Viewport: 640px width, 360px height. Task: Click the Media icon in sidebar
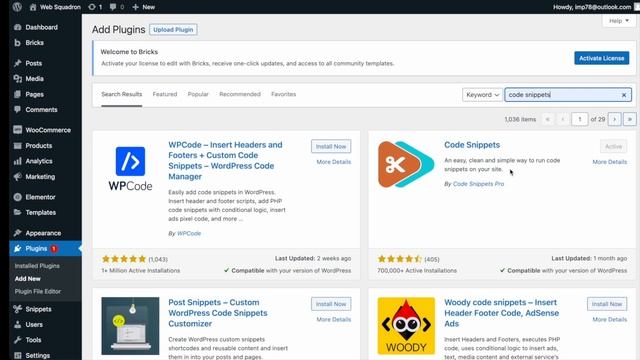(17, 79)
